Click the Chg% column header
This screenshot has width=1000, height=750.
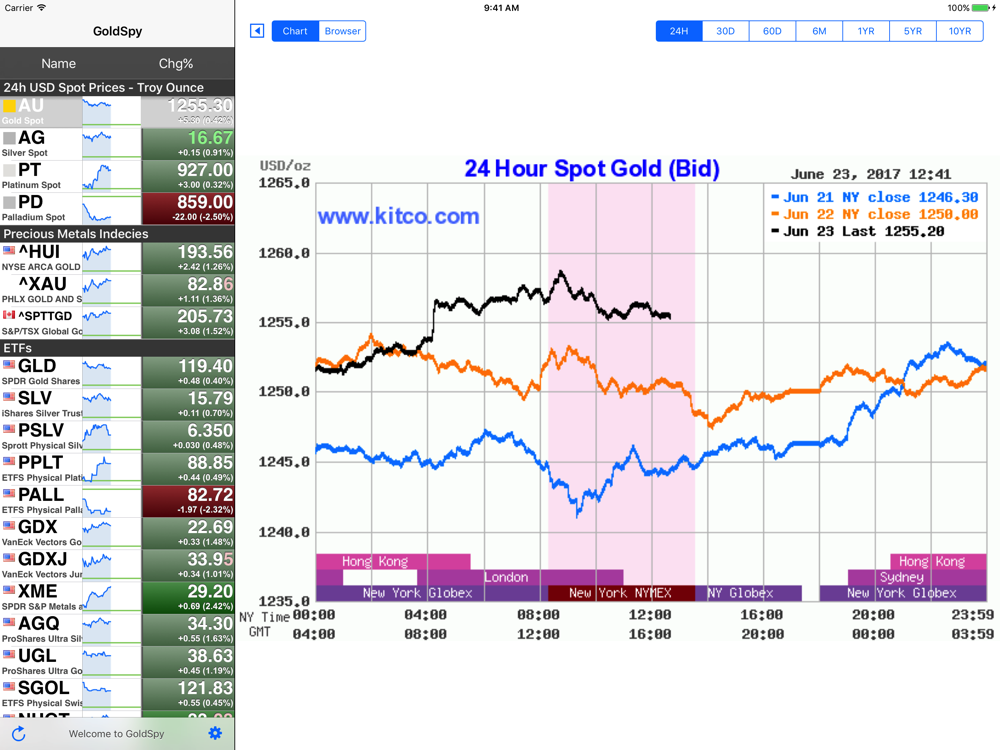coord(176,64)
